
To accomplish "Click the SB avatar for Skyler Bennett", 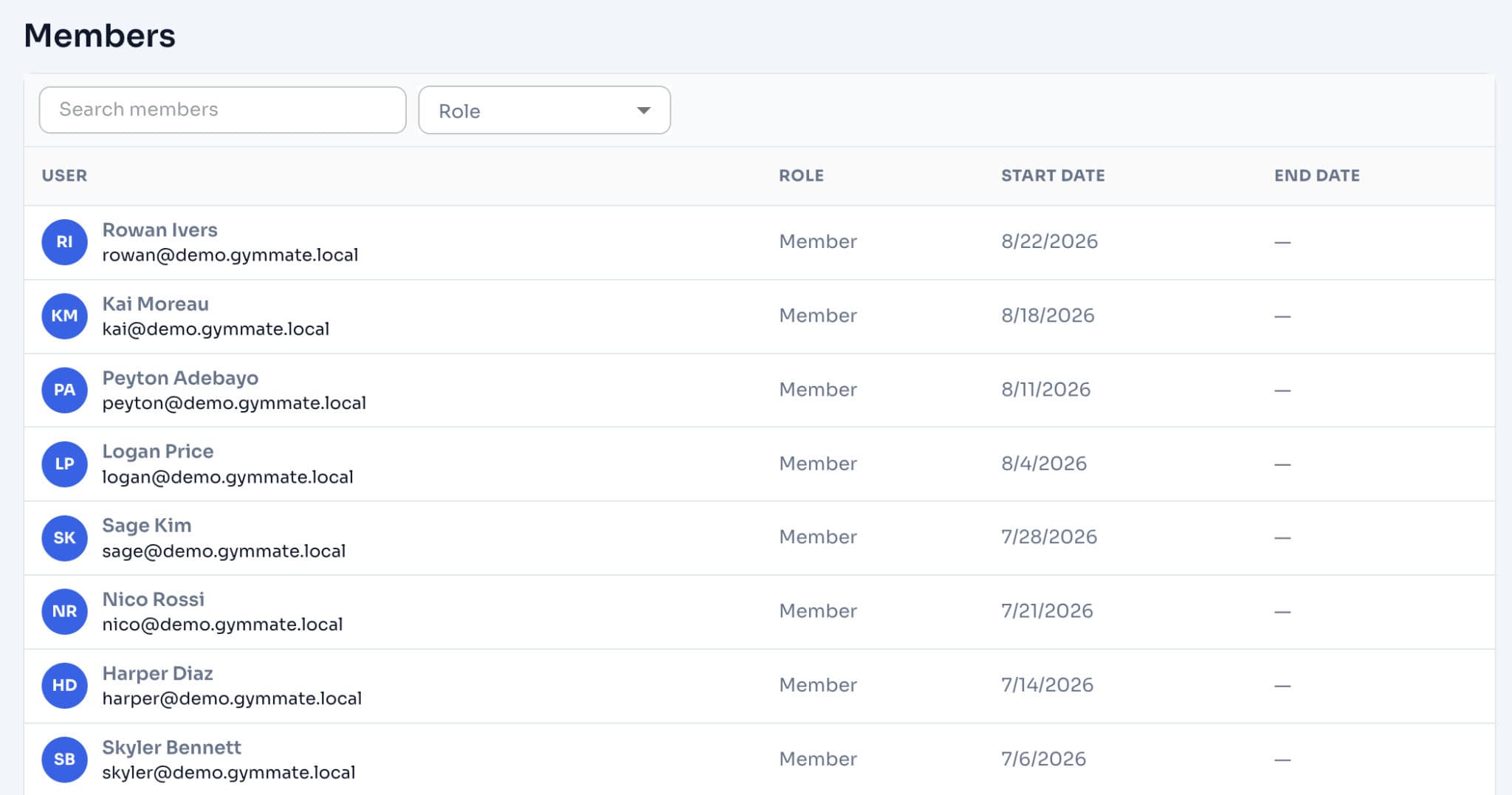I will [x=64, y=759].
